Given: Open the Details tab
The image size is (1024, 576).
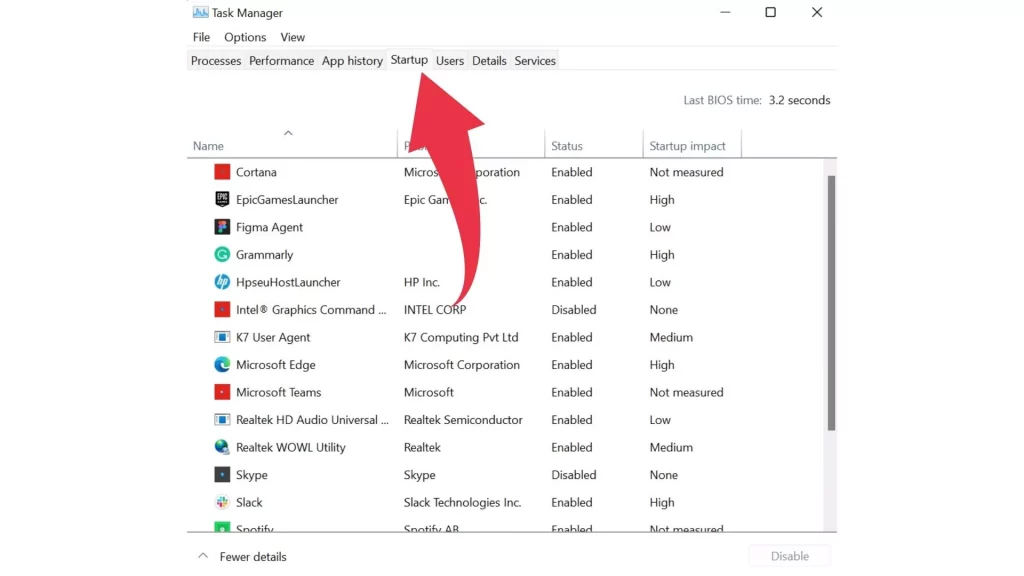Looking at the screenshot, I should pos(489,61).
